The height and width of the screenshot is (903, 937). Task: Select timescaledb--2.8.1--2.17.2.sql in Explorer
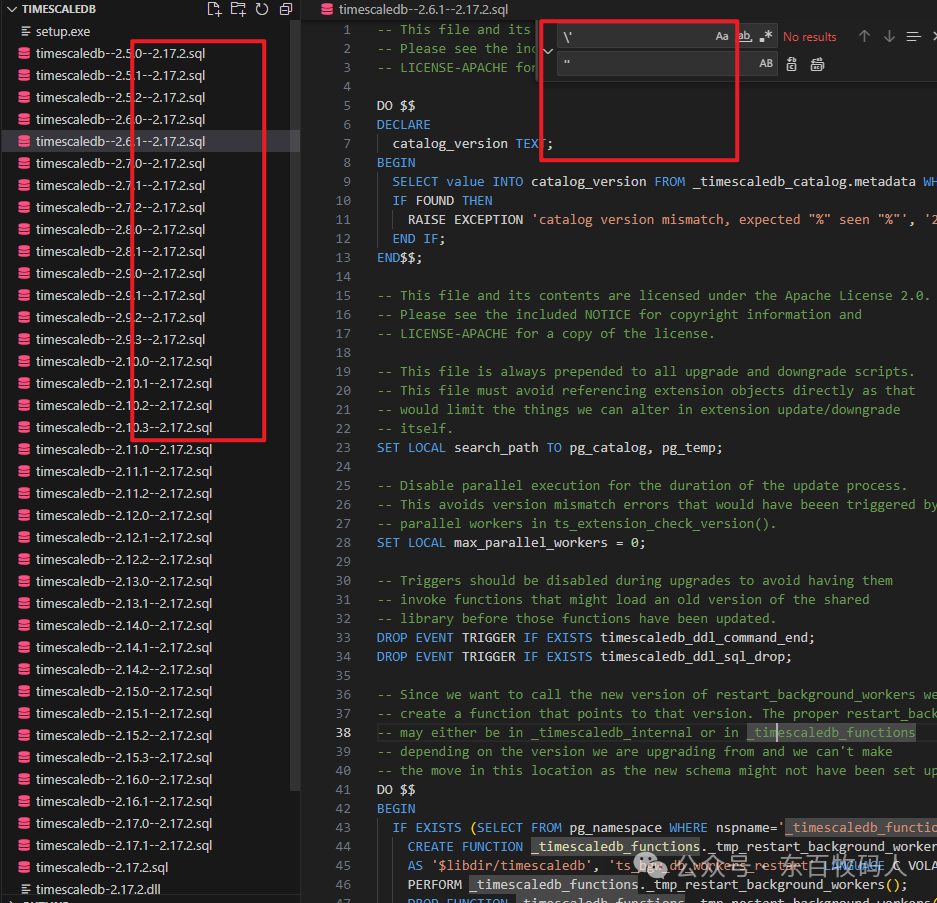120,252
